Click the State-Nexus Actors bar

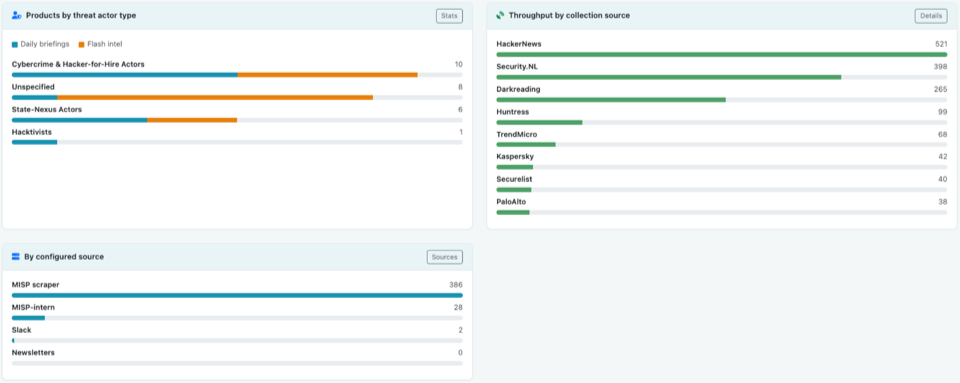coord(237,120)
